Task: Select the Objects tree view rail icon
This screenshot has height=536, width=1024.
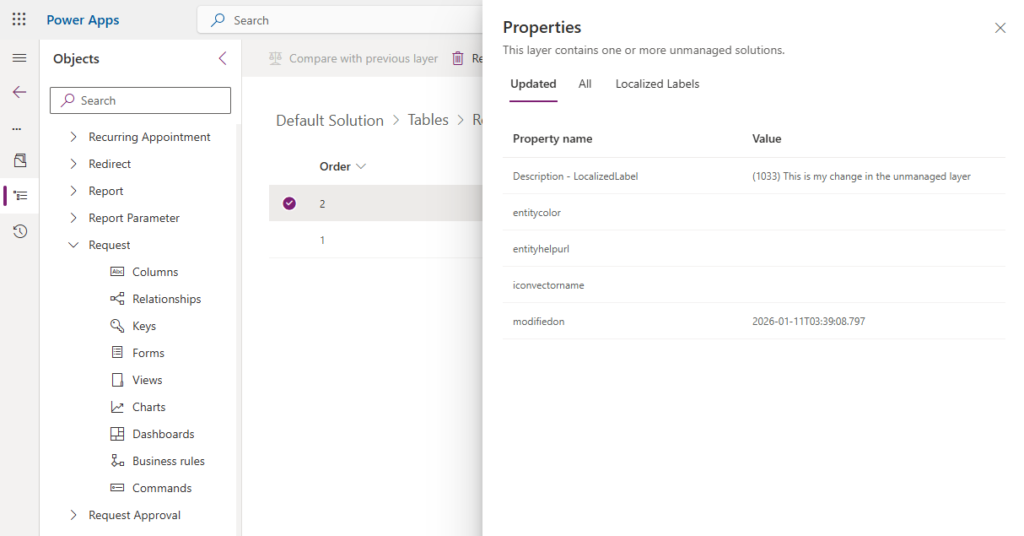Action: pos(19,195)
